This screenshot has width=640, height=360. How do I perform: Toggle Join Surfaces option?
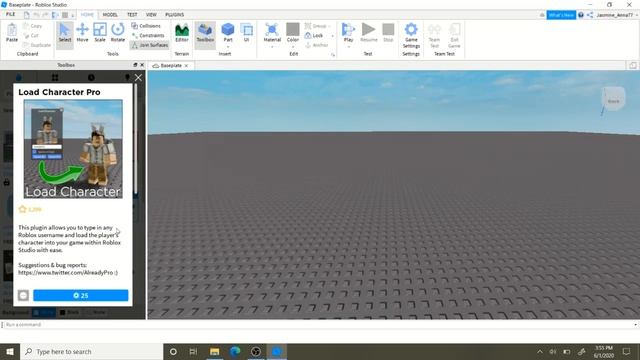point(149,45)
